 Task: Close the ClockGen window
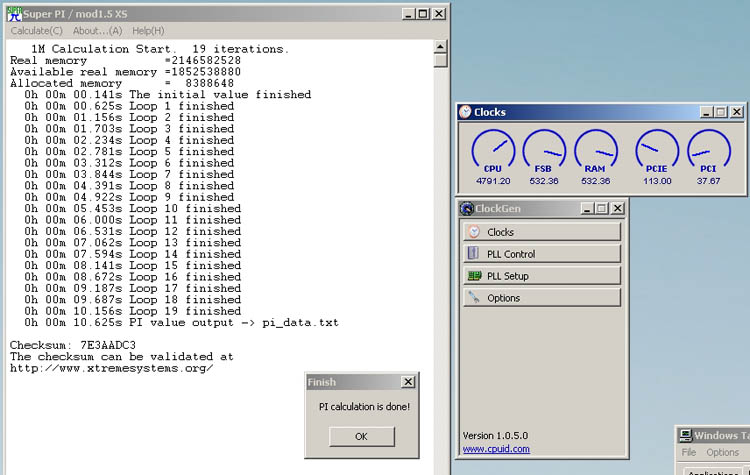(x=618, y=209)
